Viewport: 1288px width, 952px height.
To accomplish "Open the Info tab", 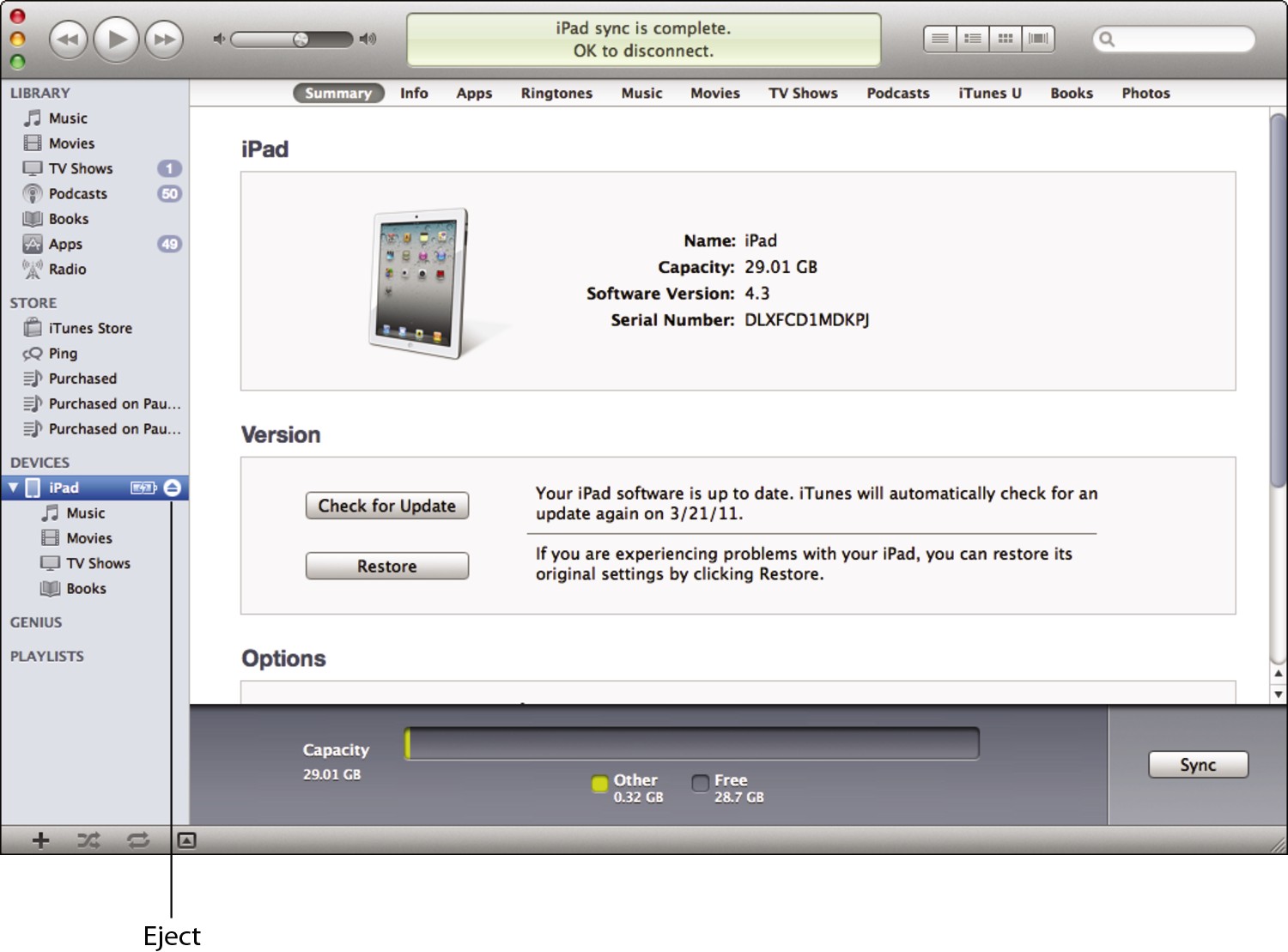I will tap(414, 93).
